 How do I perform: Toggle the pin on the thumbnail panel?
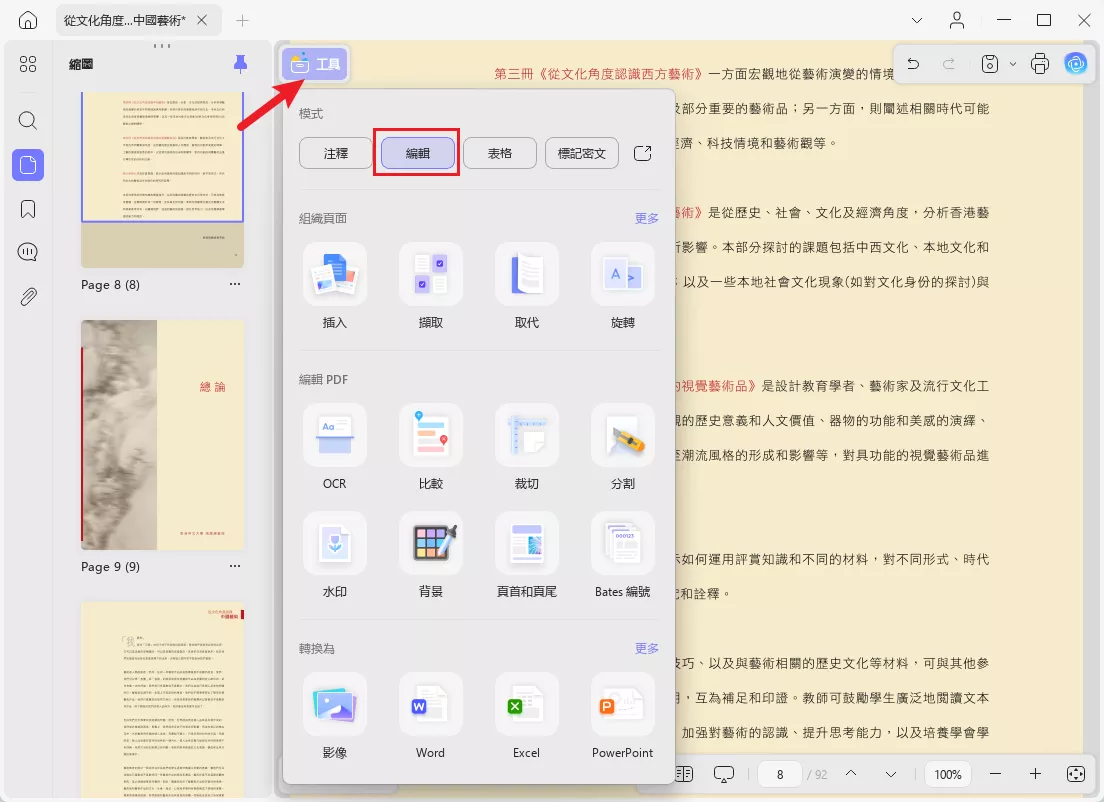(x=239, y=63)
